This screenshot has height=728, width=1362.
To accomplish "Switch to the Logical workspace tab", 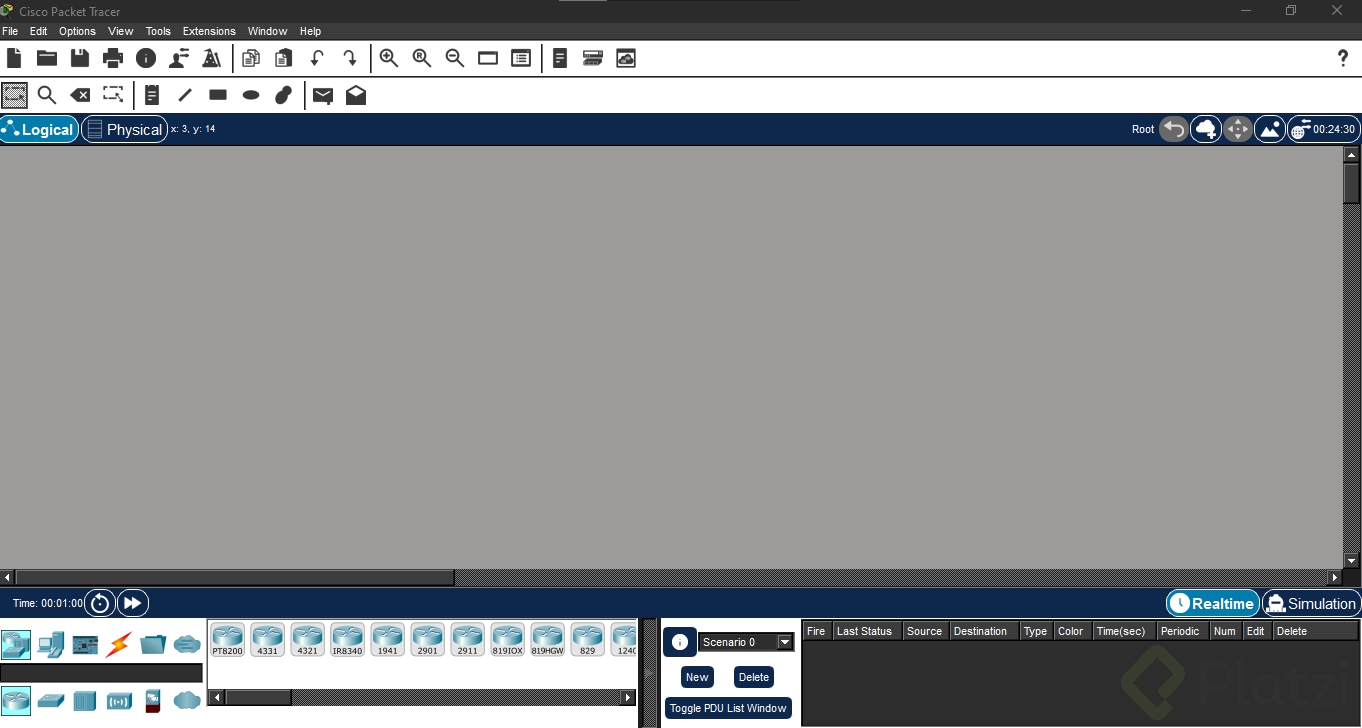I will (39, 129).
